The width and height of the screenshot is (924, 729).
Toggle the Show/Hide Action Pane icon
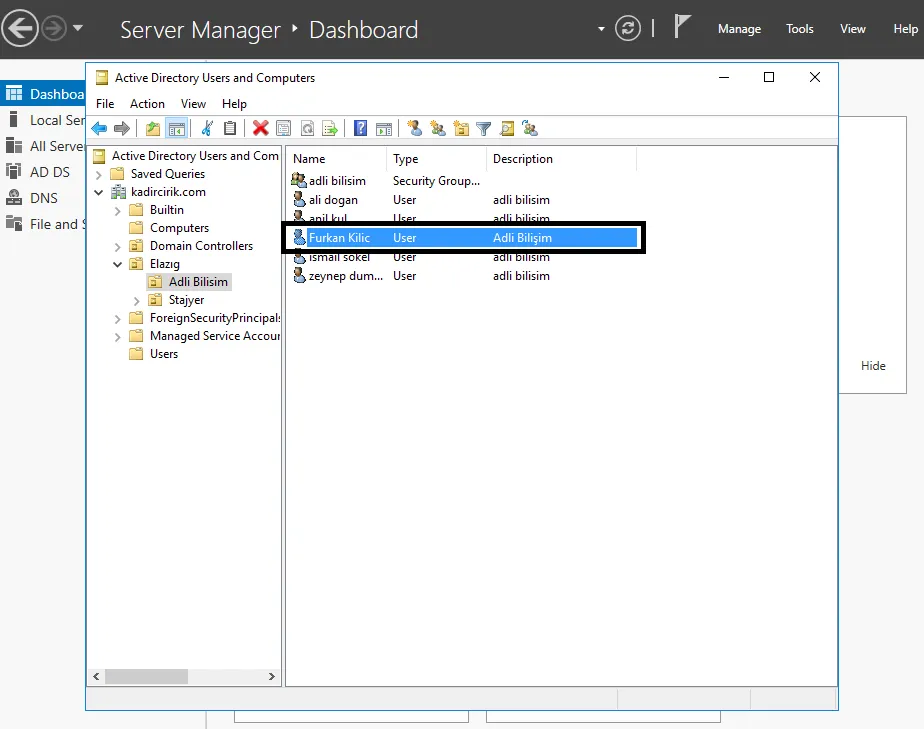(384, 128)
